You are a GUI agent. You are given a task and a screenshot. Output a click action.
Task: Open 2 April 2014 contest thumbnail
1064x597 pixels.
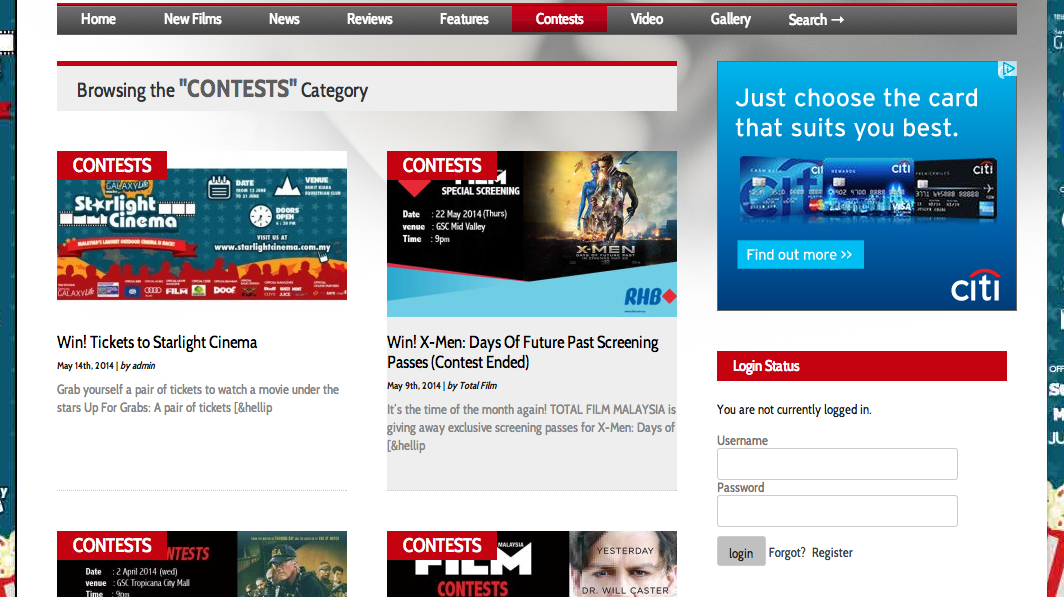(x=202, y=564)
